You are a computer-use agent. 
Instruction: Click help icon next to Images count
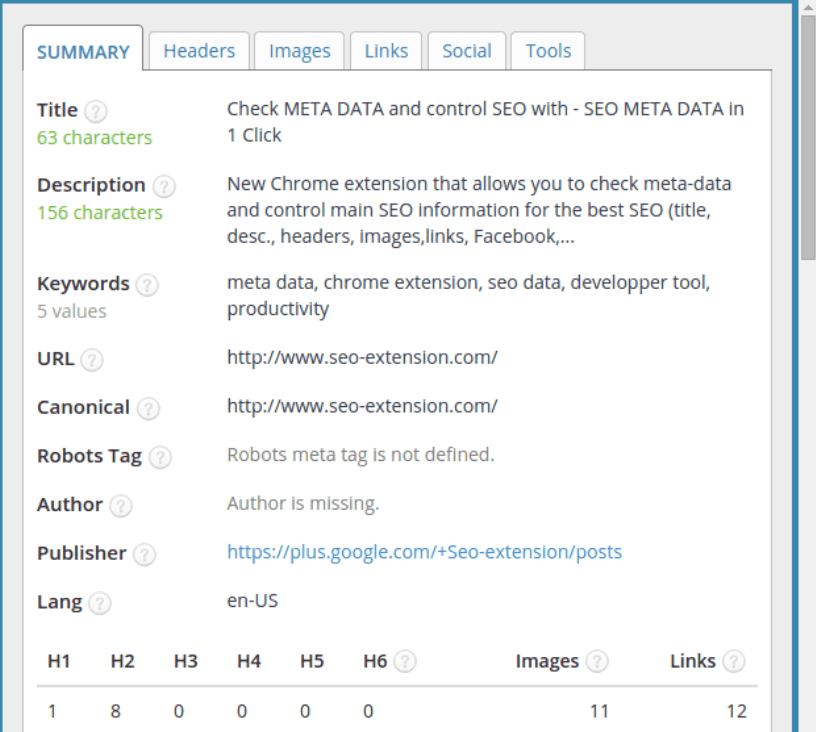click(597, 662)
